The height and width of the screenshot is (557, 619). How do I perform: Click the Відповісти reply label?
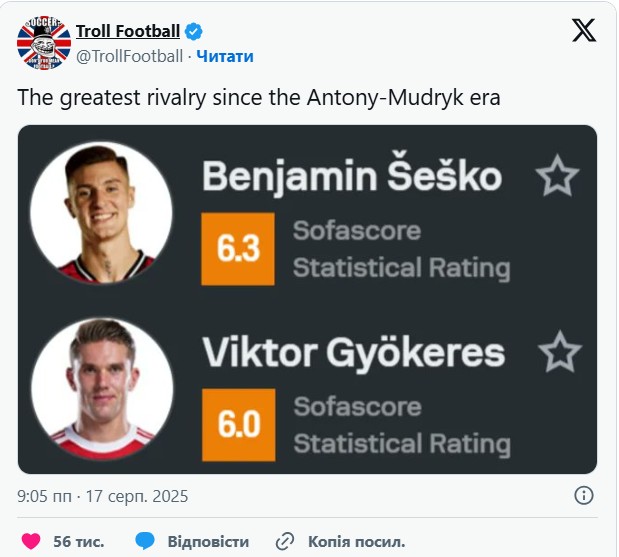pyautogui.click(x=208, y=541)
